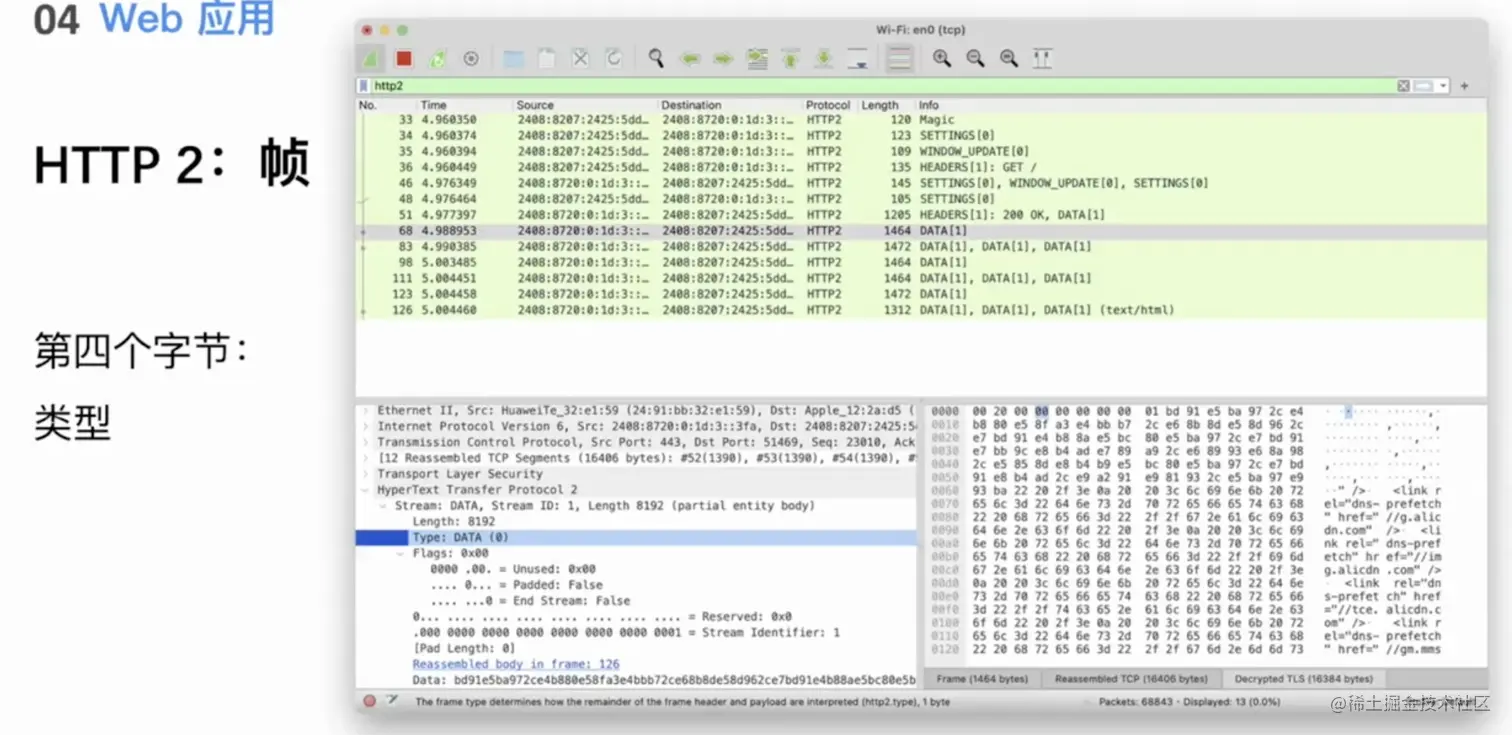Viewport: 1512px width, 735px height.
Task: Click the red expert information status icon
Action: (369, 702)
